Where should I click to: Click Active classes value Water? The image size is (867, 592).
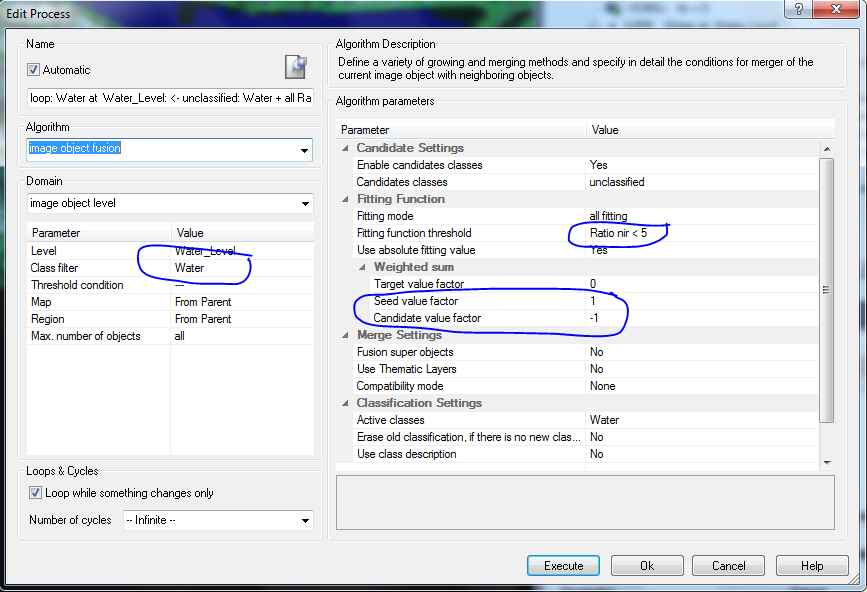coord(702,420)
